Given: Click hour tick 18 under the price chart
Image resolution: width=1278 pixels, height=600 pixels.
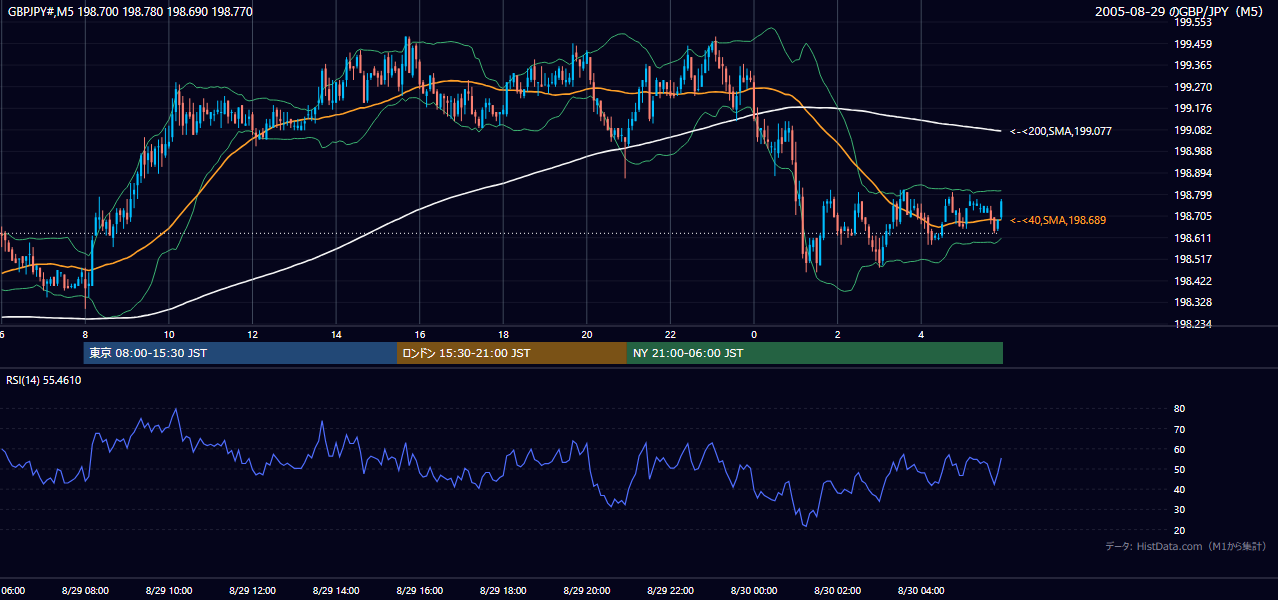Looking at the screenshot, I should 503,335.
